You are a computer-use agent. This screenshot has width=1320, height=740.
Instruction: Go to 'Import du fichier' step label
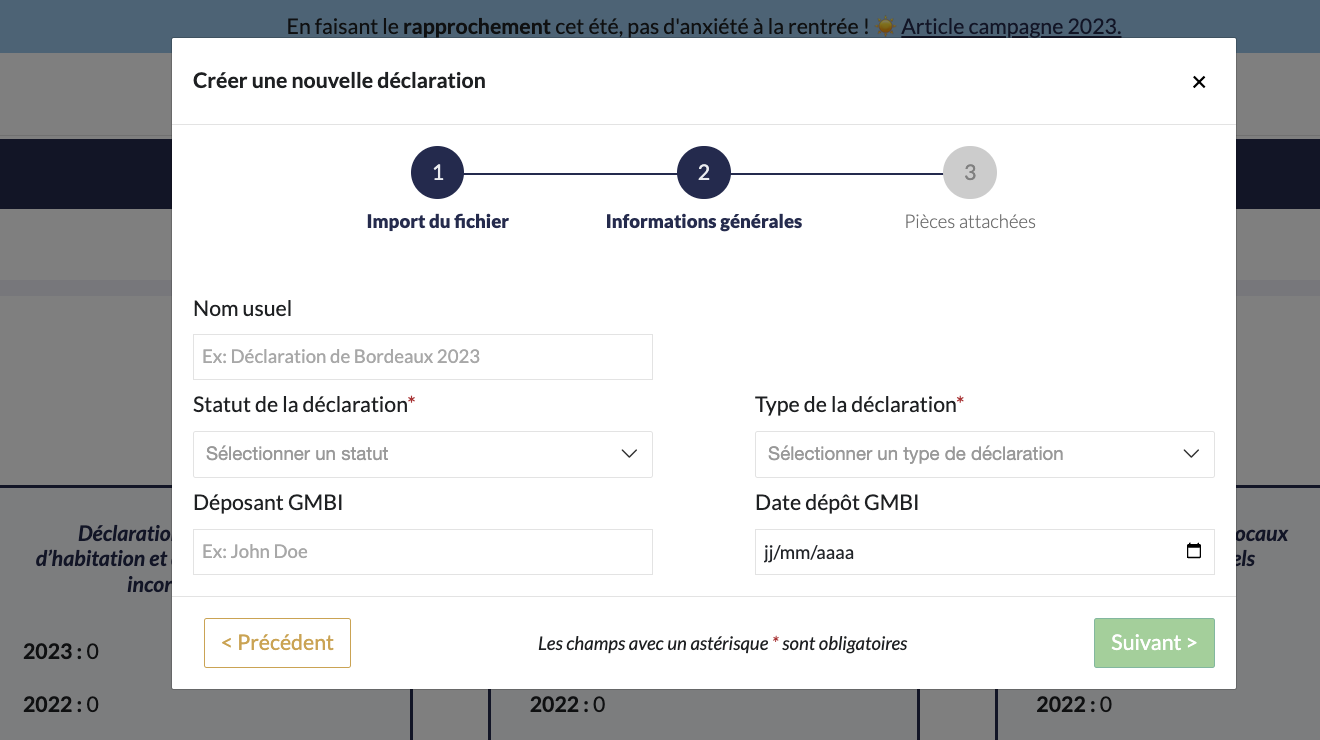click(438, 222)
